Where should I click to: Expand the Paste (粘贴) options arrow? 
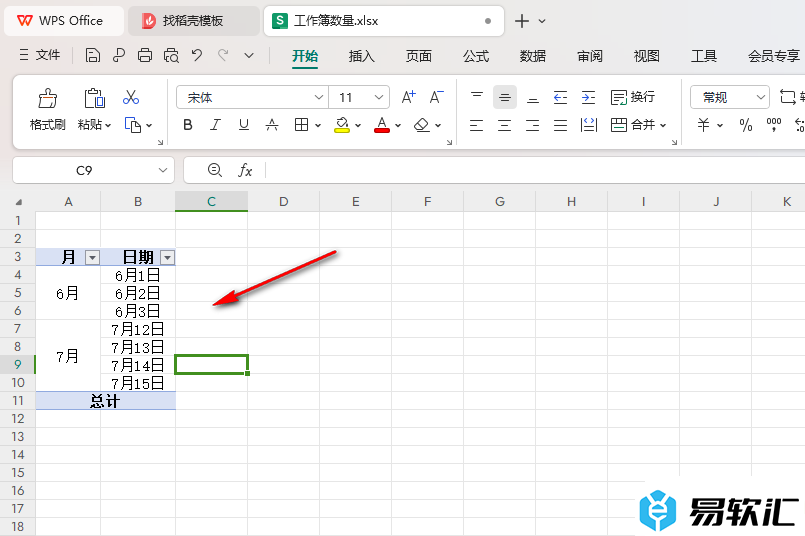[108, 125]
